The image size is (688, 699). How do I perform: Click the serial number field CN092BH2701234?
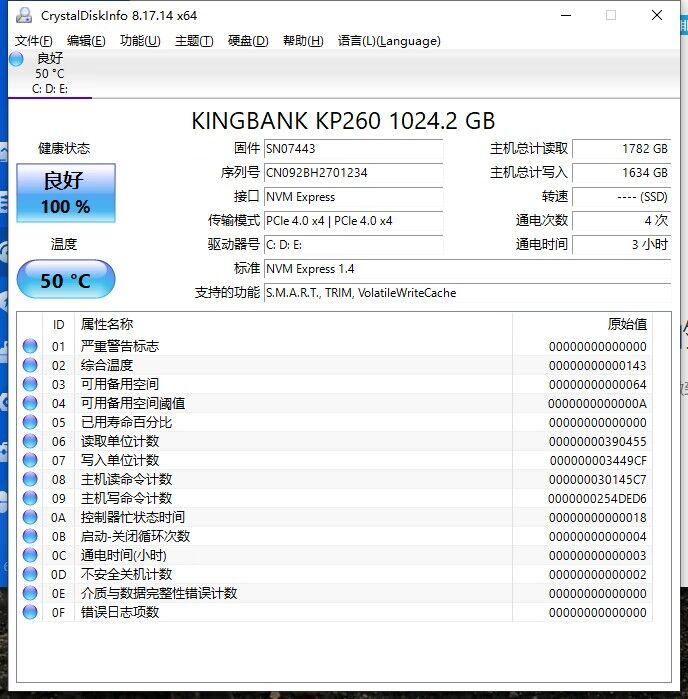tap(353, 173)
